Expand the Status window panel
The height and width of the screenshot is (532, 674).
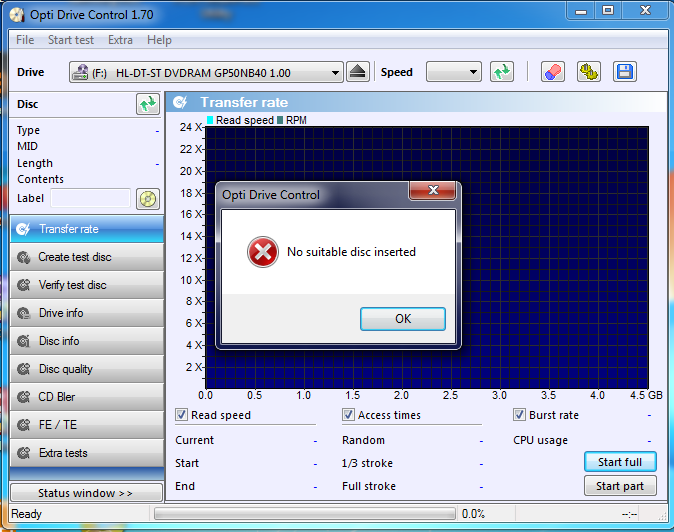tap(86, 492)
